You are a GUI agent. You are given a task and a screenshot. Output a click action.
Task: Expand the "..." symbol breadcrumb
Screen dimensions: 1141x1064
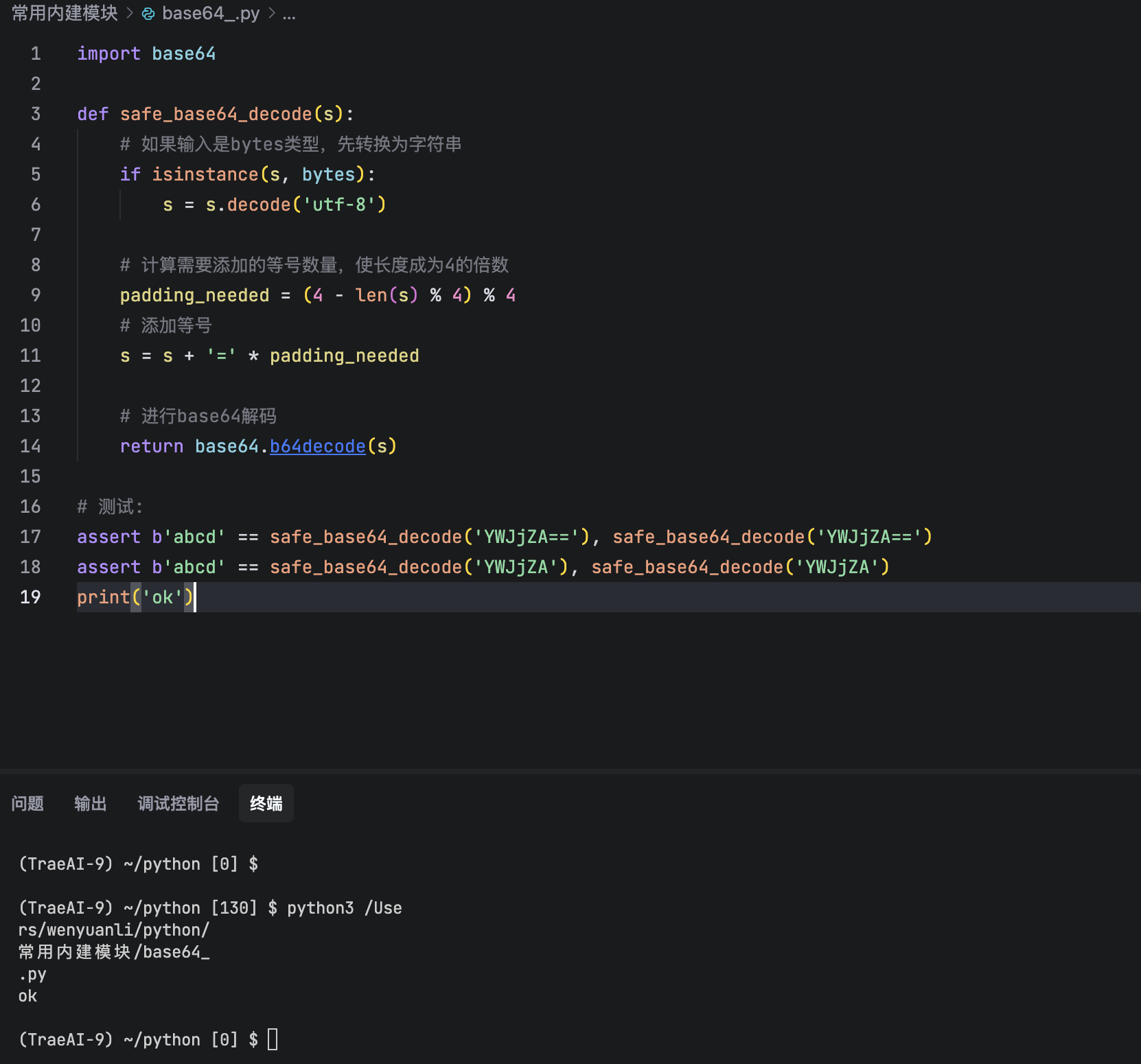click(290, 14)
